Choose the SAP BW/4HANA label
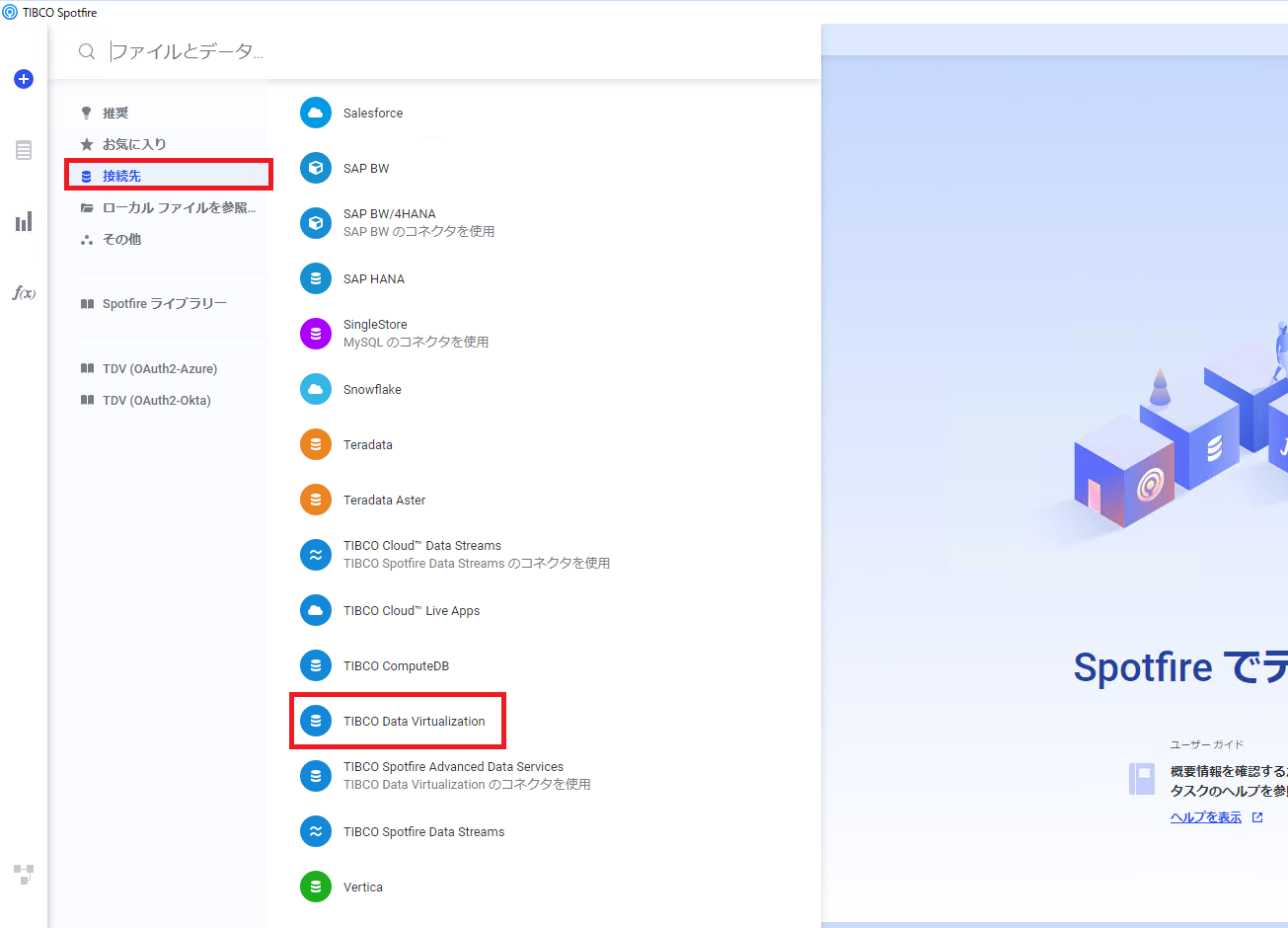The height and width of the screenshot is (928, 1288). pyautogui.click(x=390, y=214)
